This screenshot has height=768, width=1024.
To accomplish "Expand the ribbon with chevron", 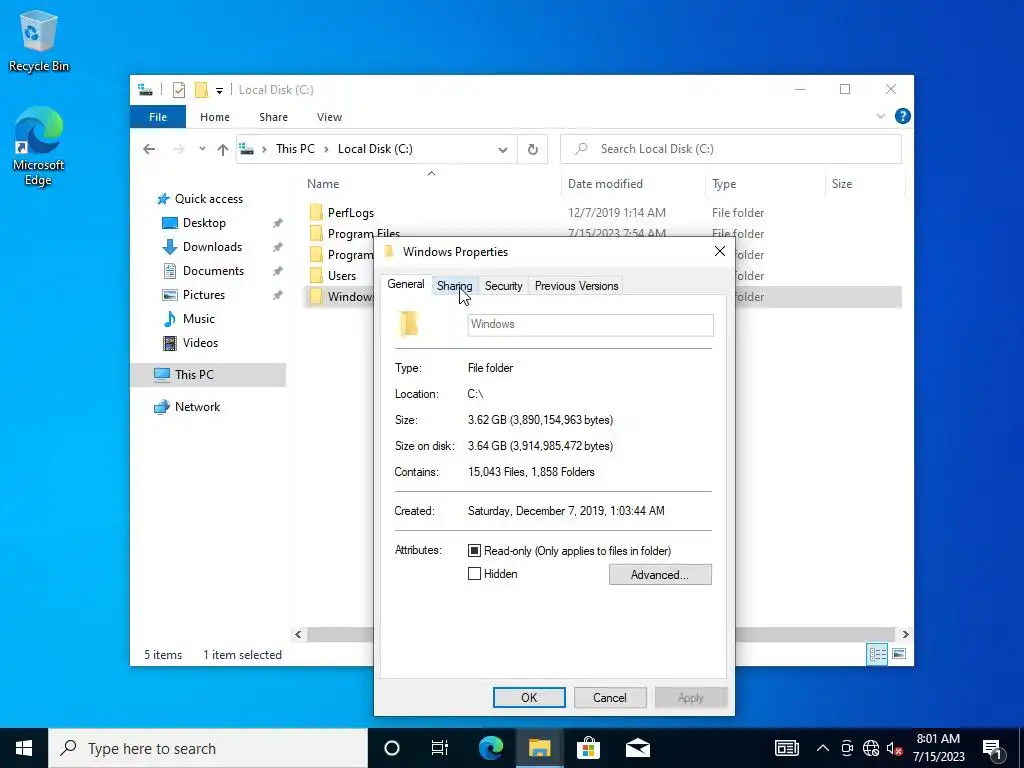I will (880, 116).
